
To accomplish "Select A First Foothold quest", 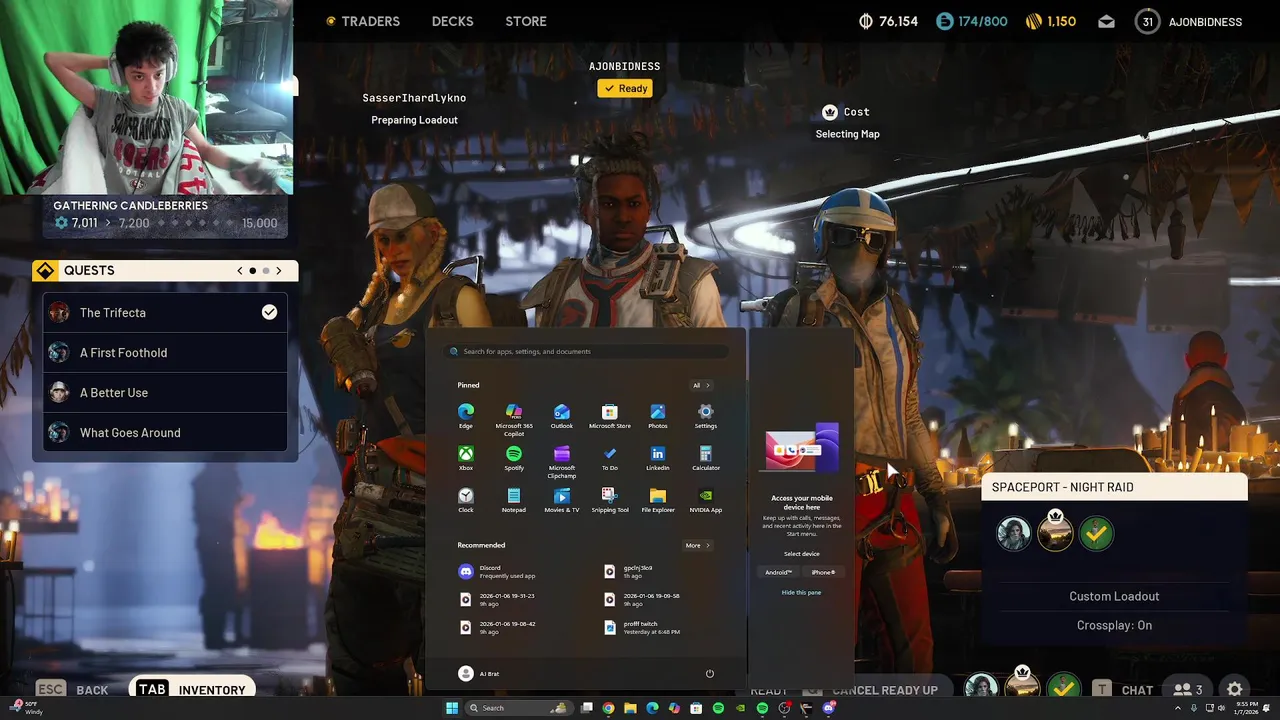I will pos(165,352).
